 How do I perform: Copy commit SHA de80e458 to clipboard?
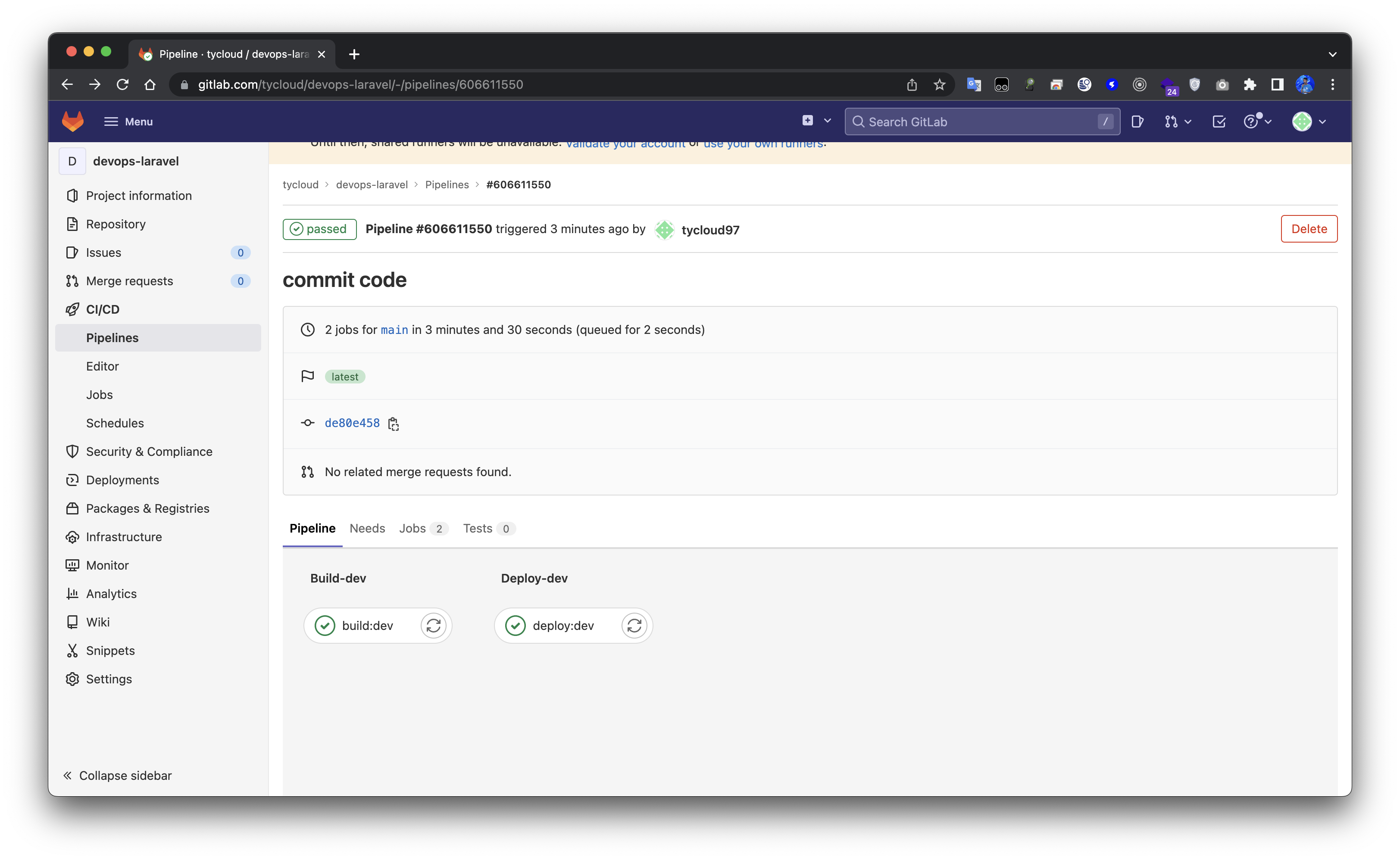[393, 424]
